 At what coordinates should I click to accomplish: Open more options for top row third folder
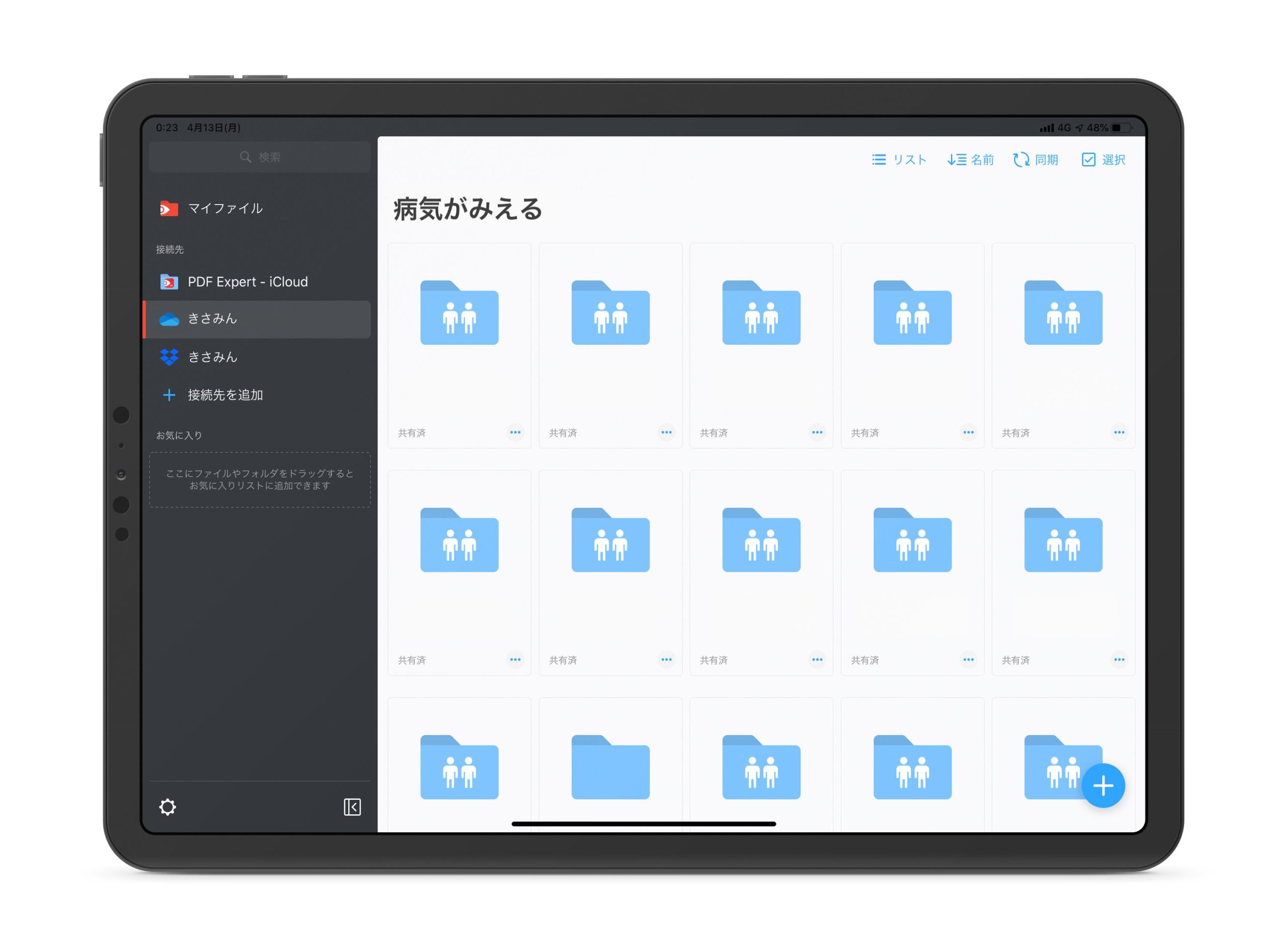point(817,432)
